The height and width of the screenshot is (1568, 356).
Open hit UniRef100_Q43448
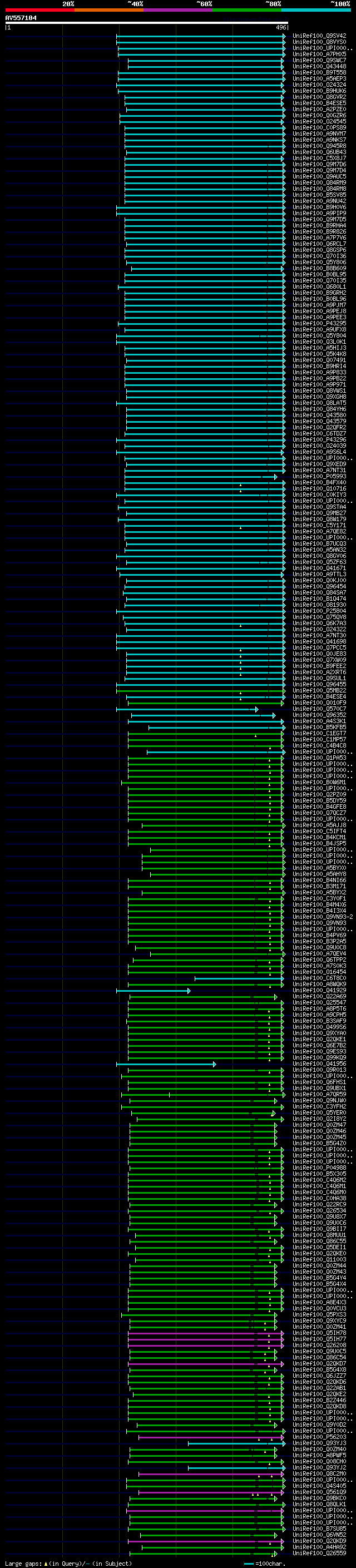click(x=319, y=66)
